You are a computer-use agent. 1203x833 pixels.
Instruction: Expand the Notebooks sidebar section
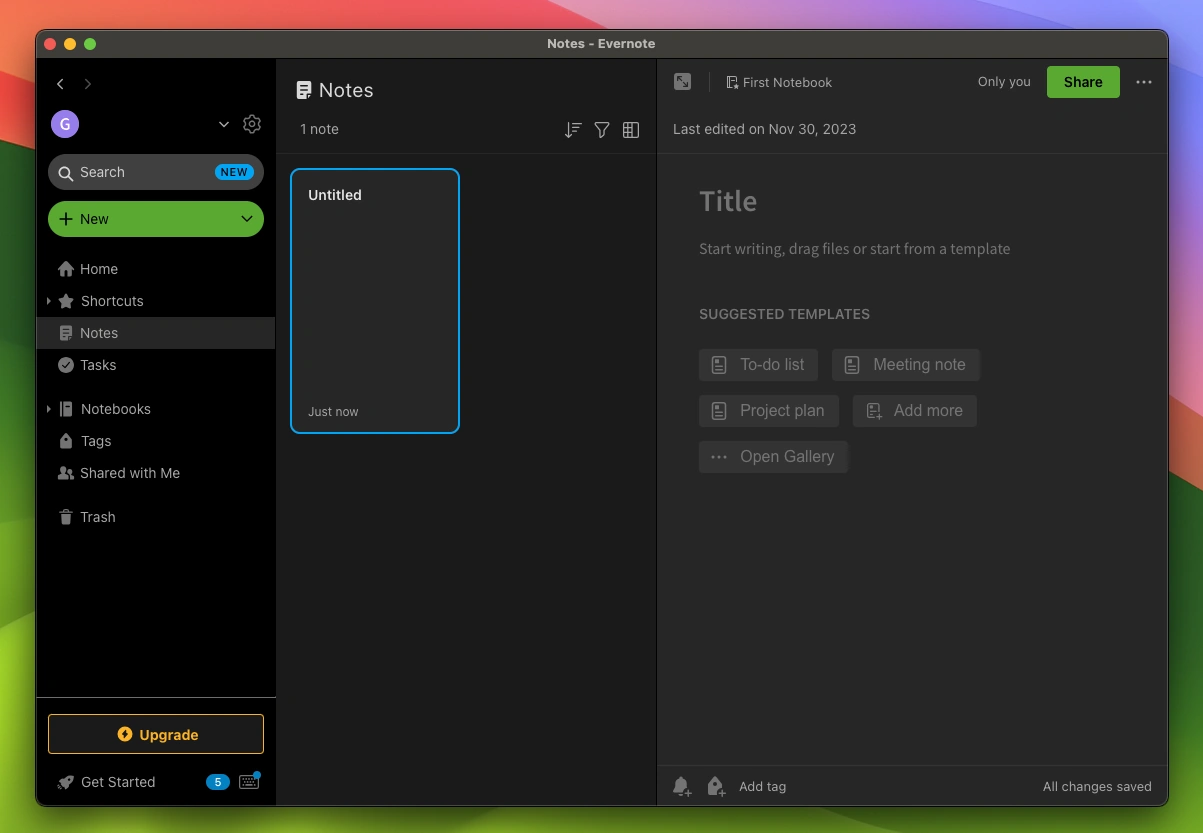48,408
